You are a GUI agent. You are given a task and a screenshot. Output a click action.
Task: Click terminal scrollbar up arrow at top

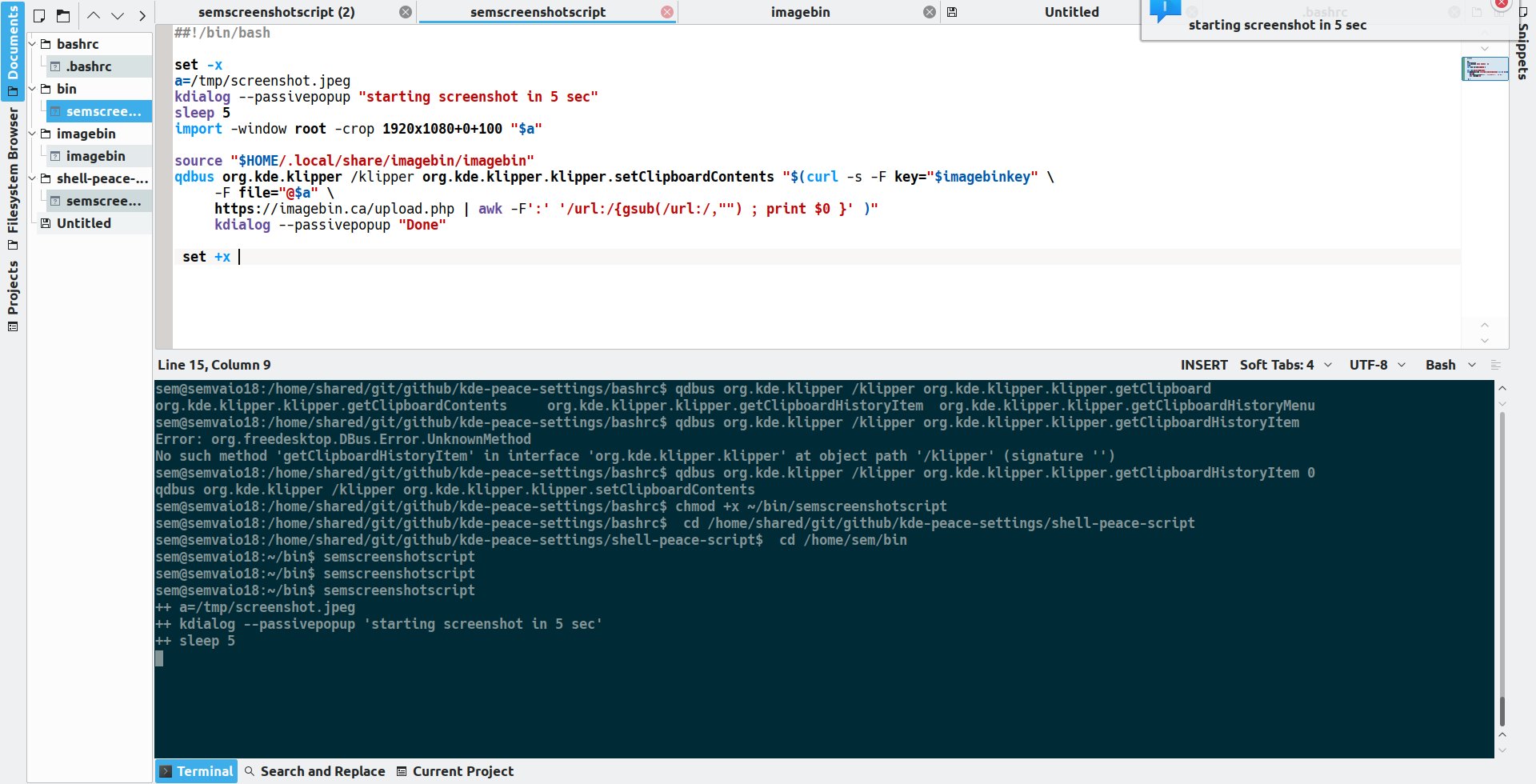point(1502,389)
